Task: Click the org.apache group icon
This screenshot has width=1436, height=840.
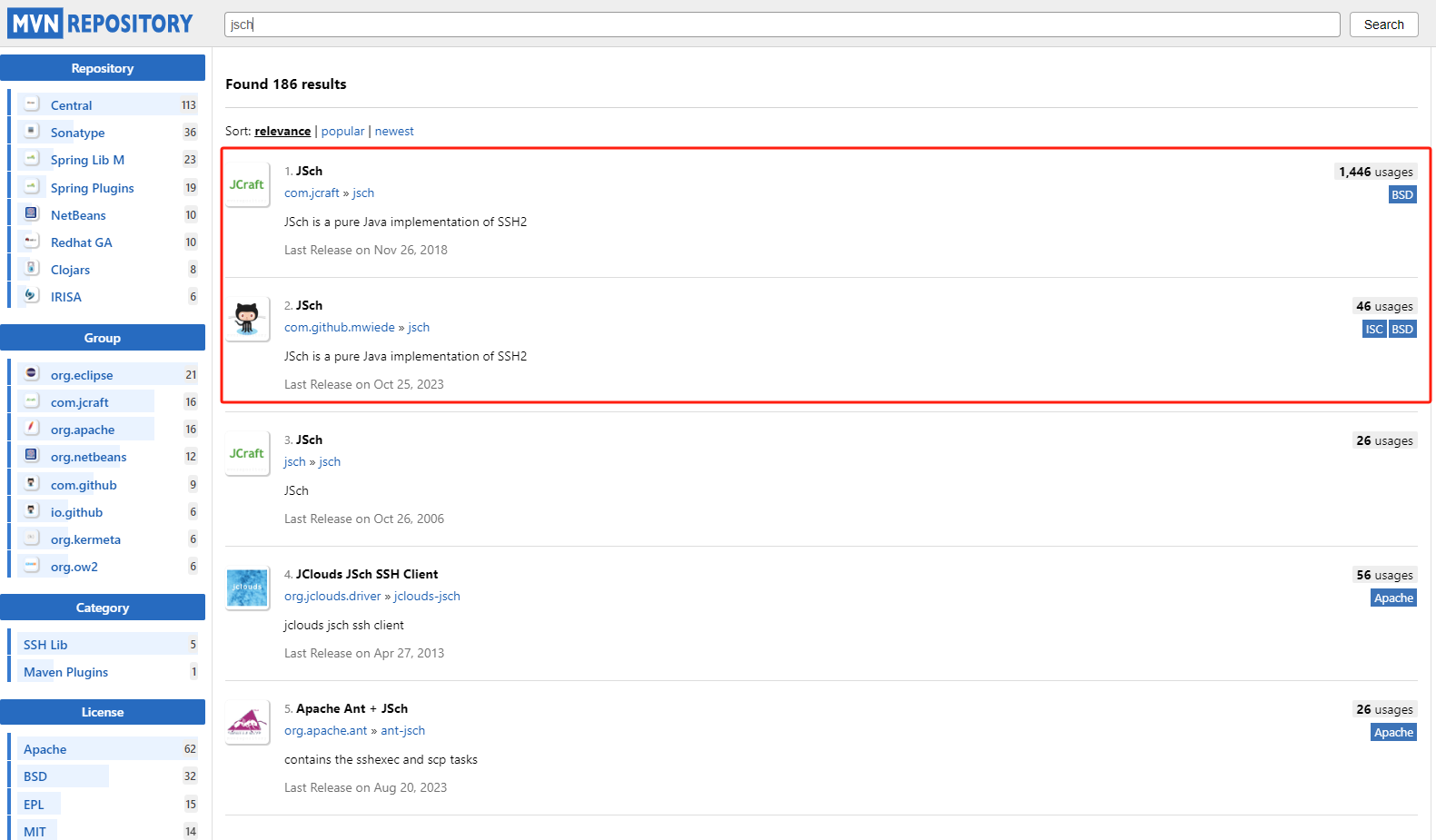Action: [x=32, y=429]
